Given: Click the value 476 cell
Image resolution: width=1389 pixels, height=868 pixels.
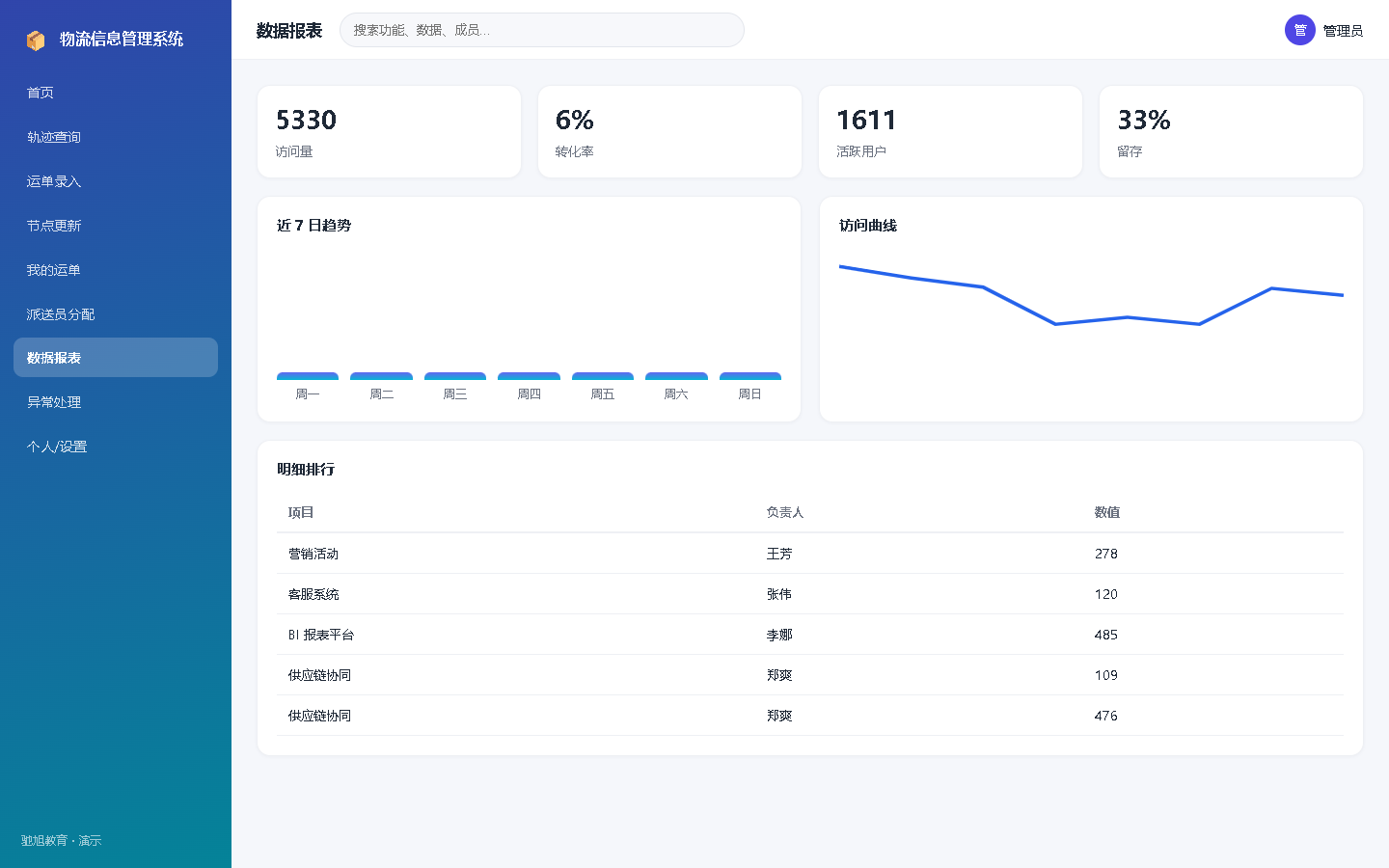Looking at the screenshot, I should click(1106, 716).
